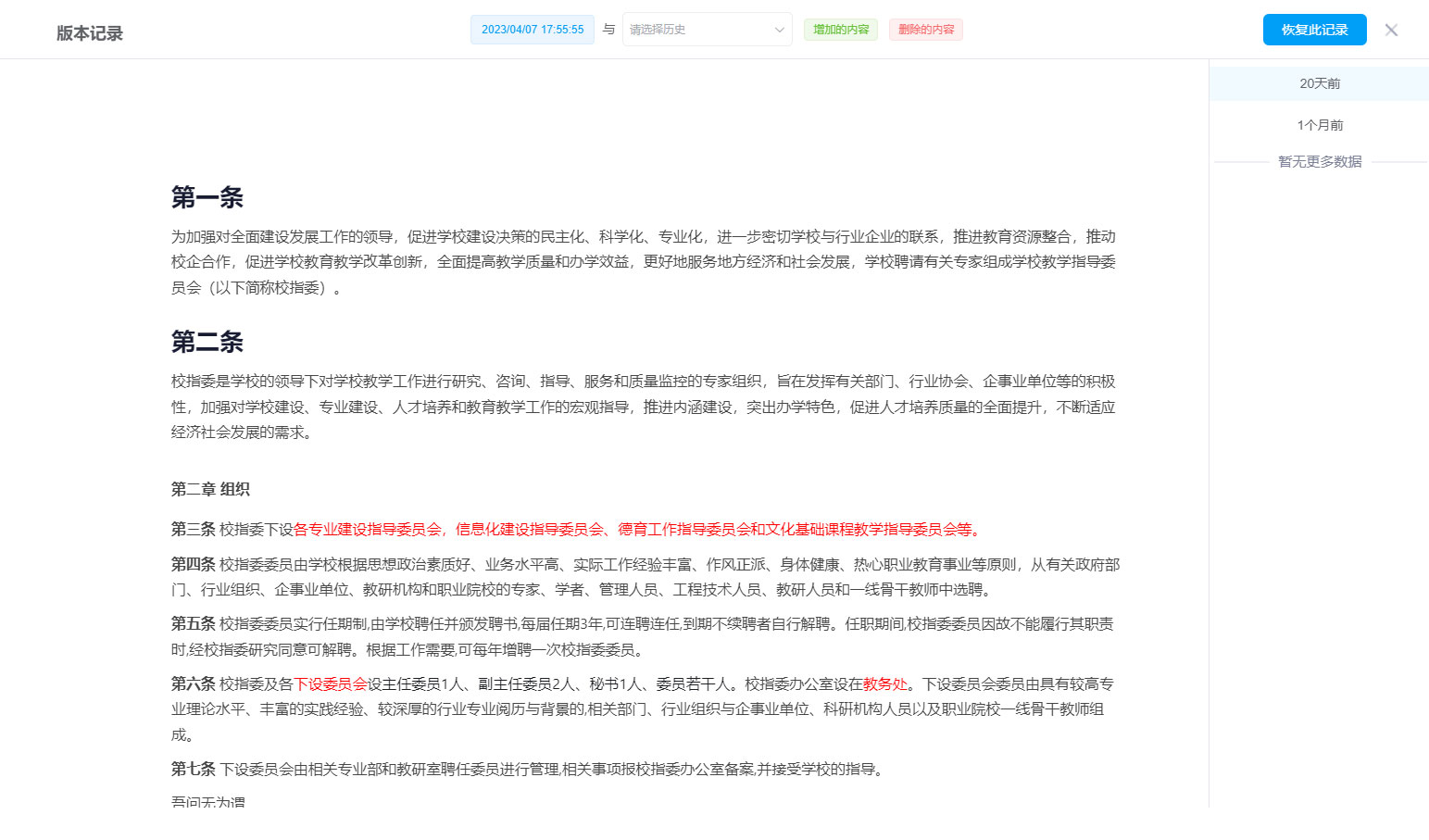Select the 2023/04/07 17:55:55 timestamp tag
The height and width of the screenshot is (840, 1429).
pyautogui.click(x=533, y=30)
